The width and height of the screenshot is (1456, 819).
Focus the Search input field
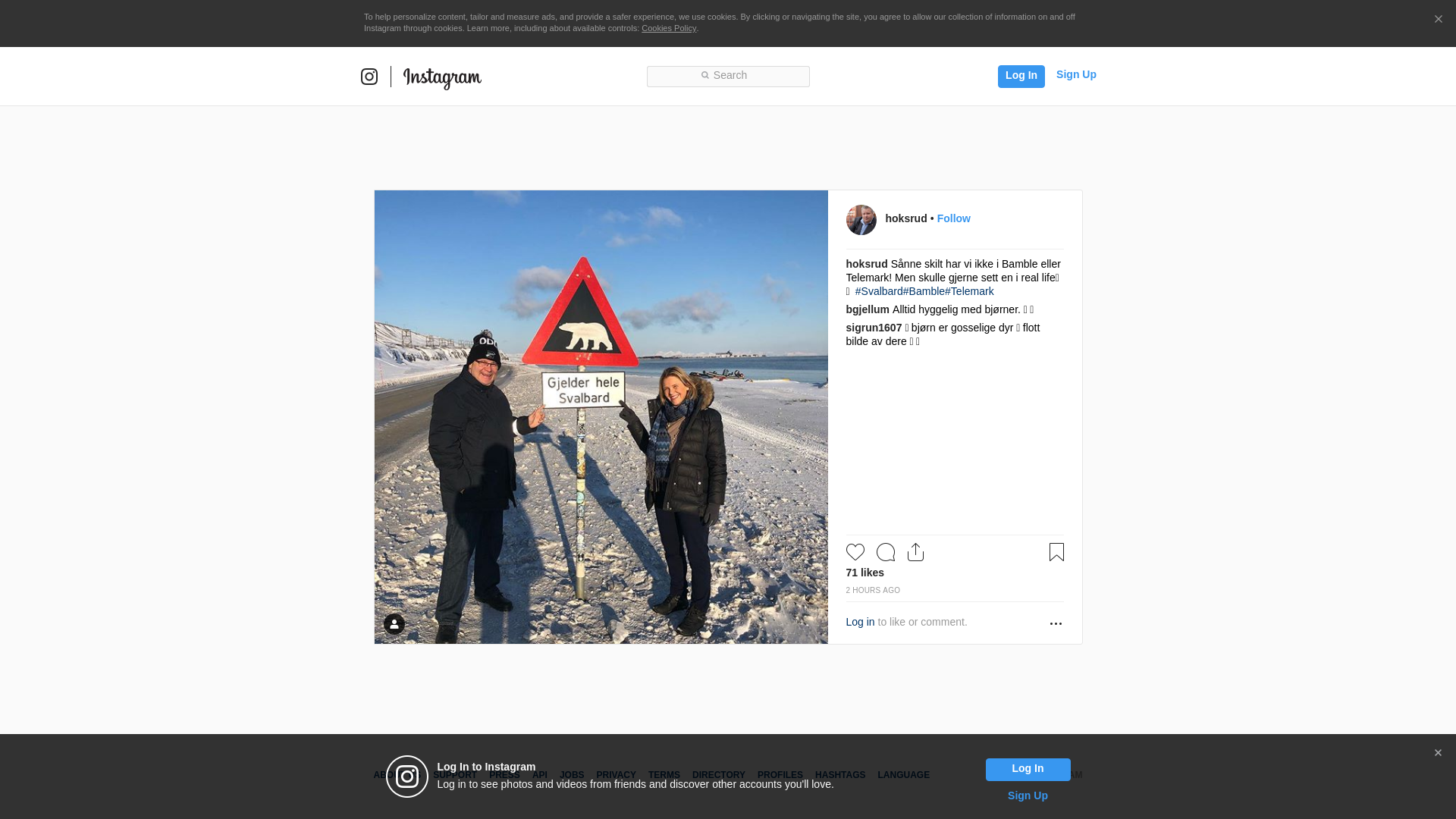(x=728, y=77)
